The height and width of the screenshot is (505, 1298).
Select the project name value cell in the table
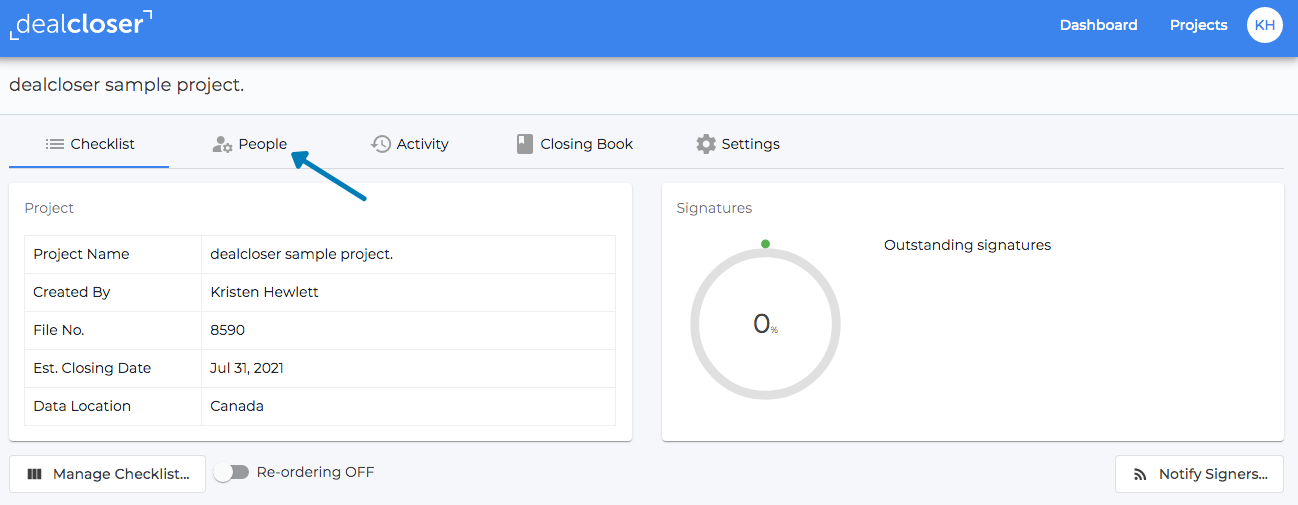coord(408,254)
